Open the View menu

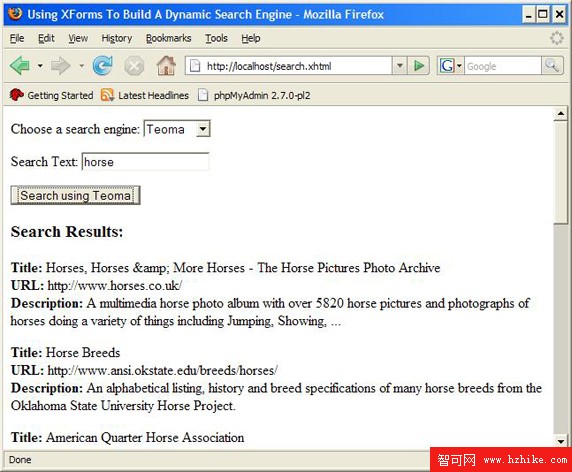pyautogui.click(x=78, y=38)
